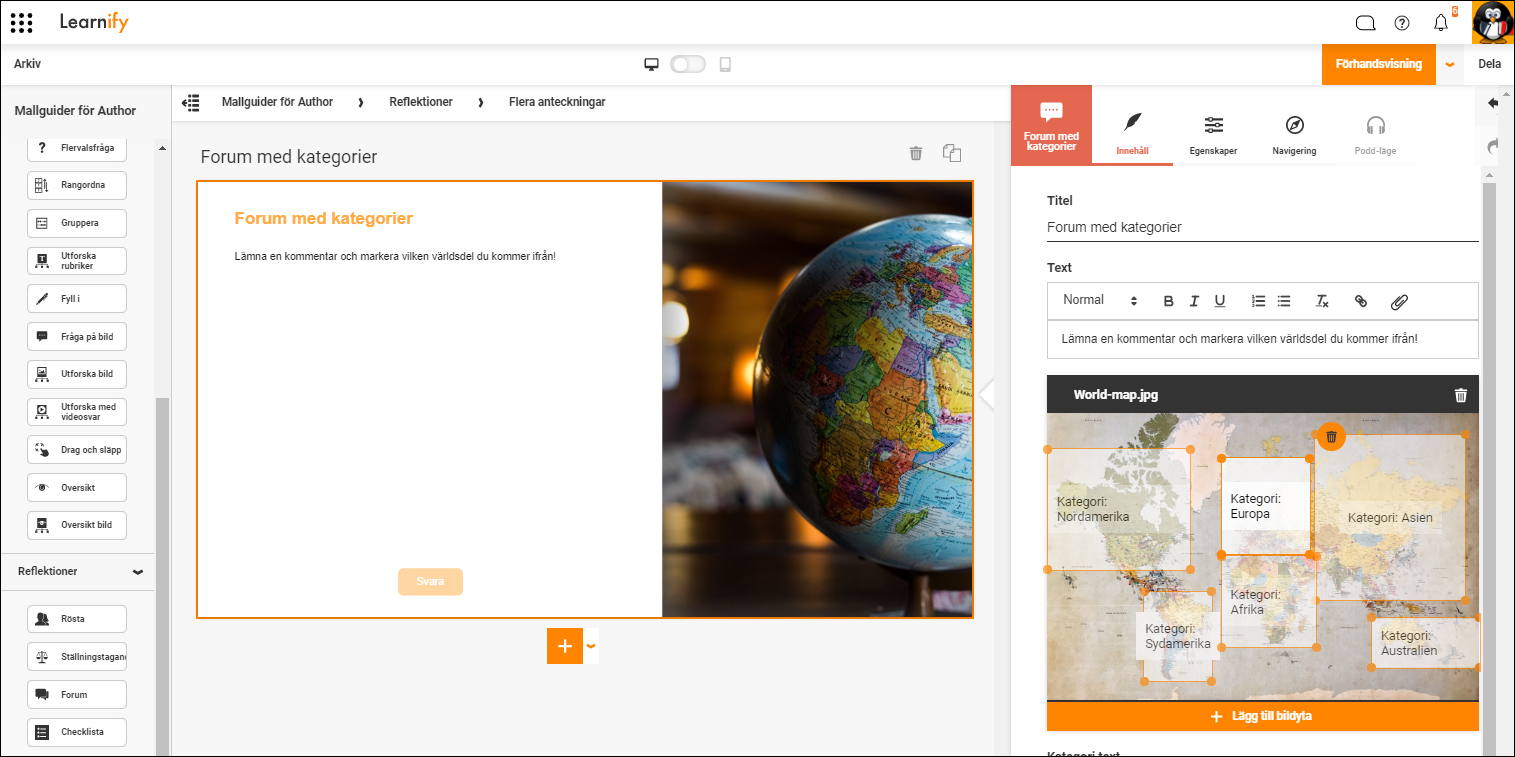Image resolution: width=1515 pixels, height=757 pixels.
Task: Remove World-map.jpg with trash icon
Action: pyautogui.click(x=1460, y=395)
